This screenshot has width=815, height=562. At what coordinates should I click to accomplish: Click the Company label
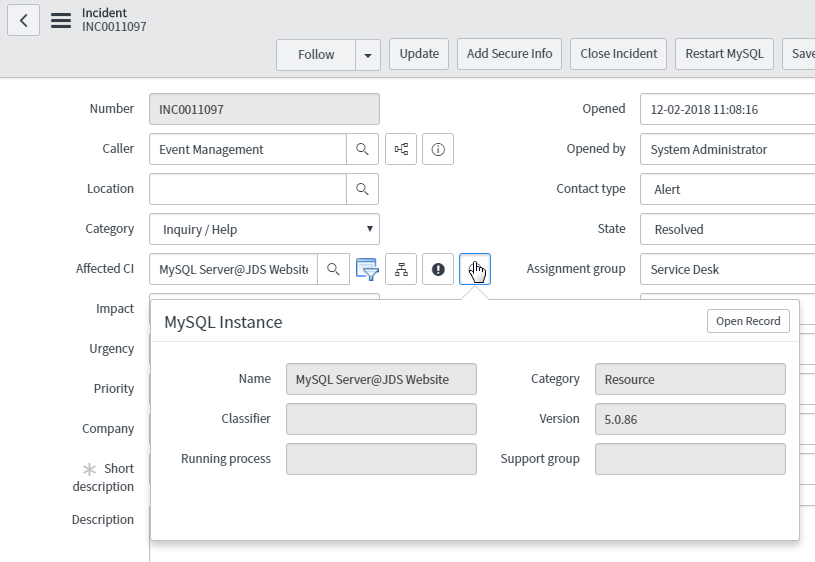[108, 429]
